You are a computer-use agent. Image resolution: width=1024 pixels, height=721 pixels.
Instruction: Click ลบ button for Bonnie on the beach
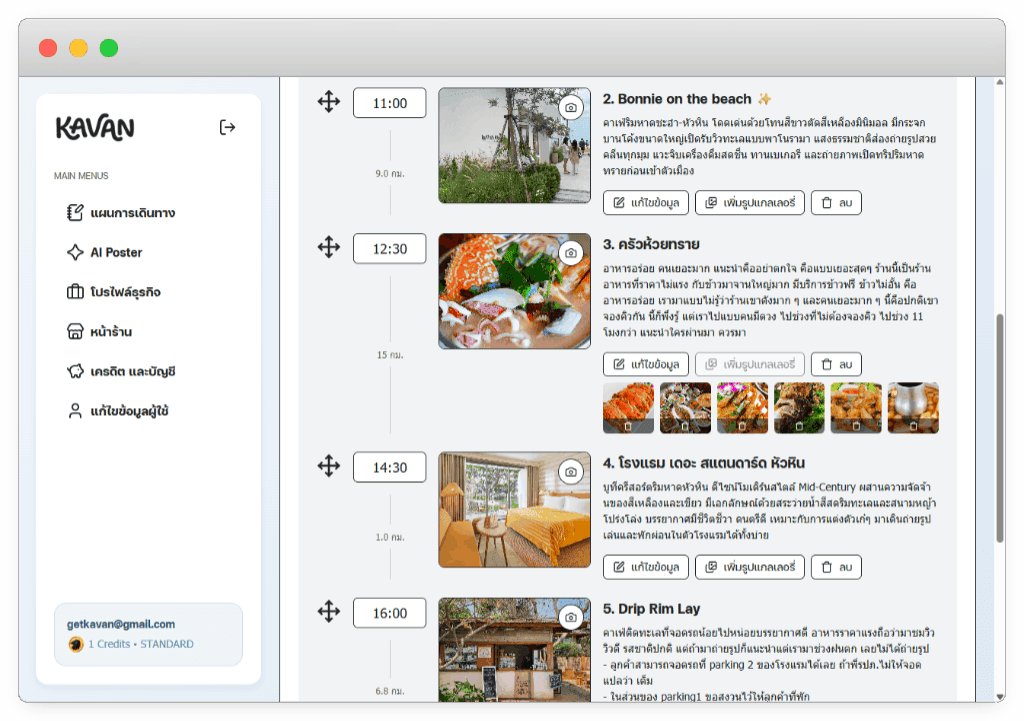click(x=837, y=203)
